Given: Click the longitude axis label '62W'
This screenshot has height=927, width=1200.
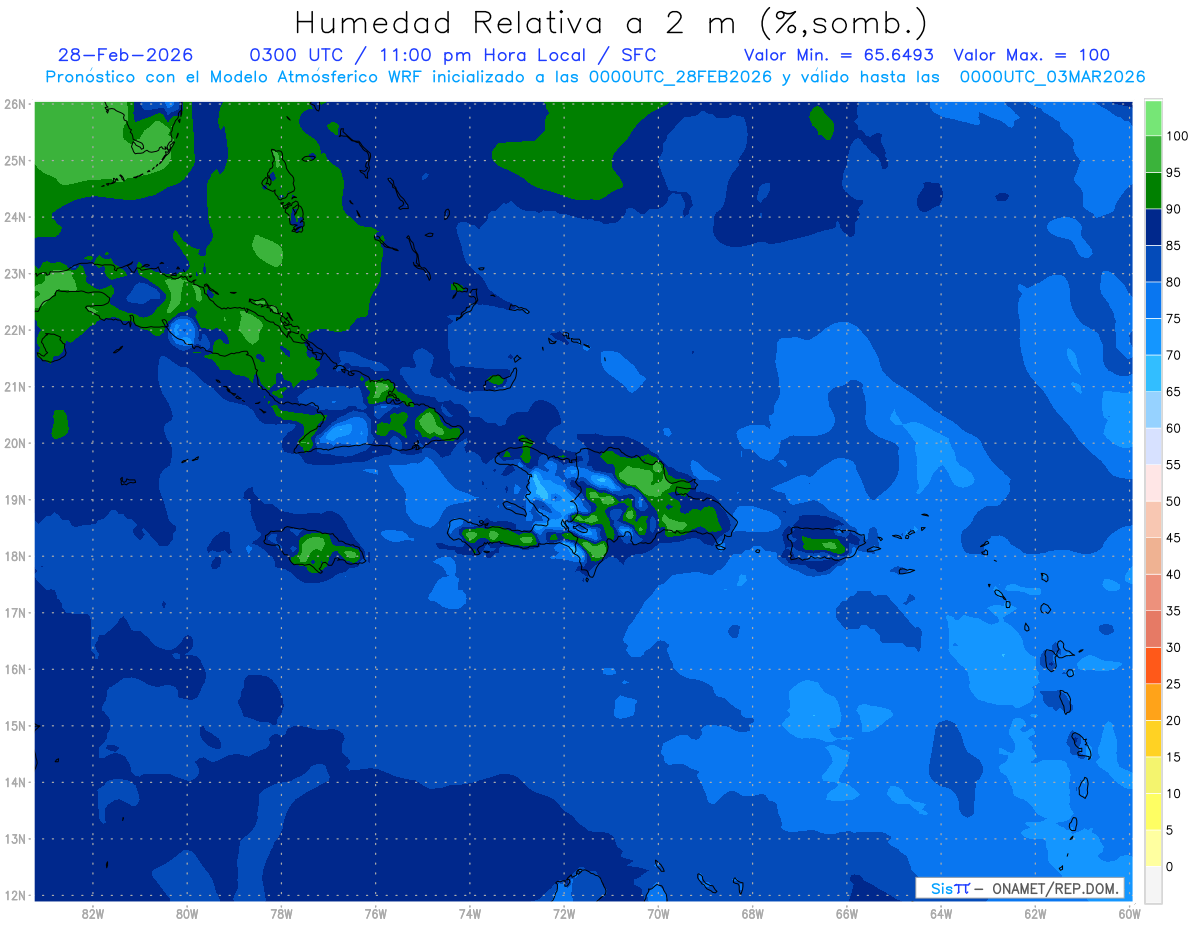Looking at the screenshot, I should click(x=1034, y=913).
